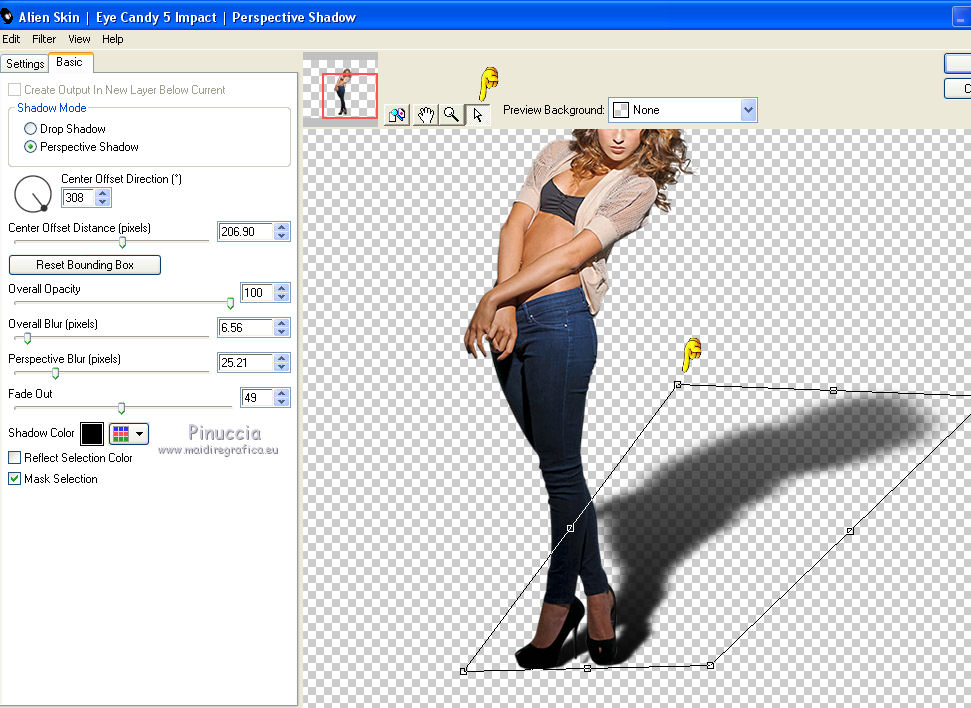This screenshot has height=708, width=971.
Task: Uncheck Mask Selection checkbox
Action: 14,479
